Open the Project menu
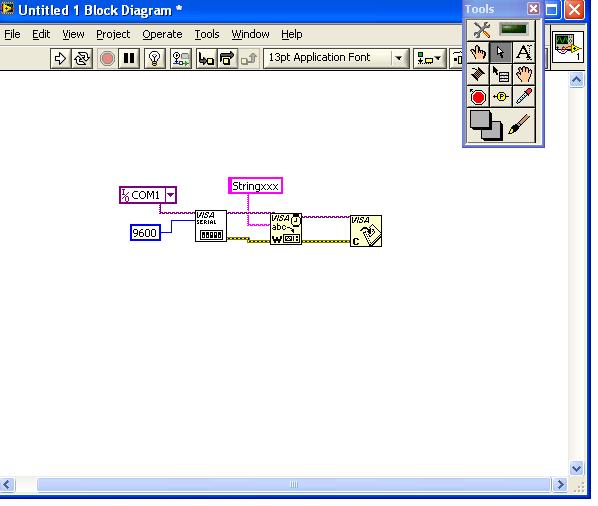 [113, 34]
